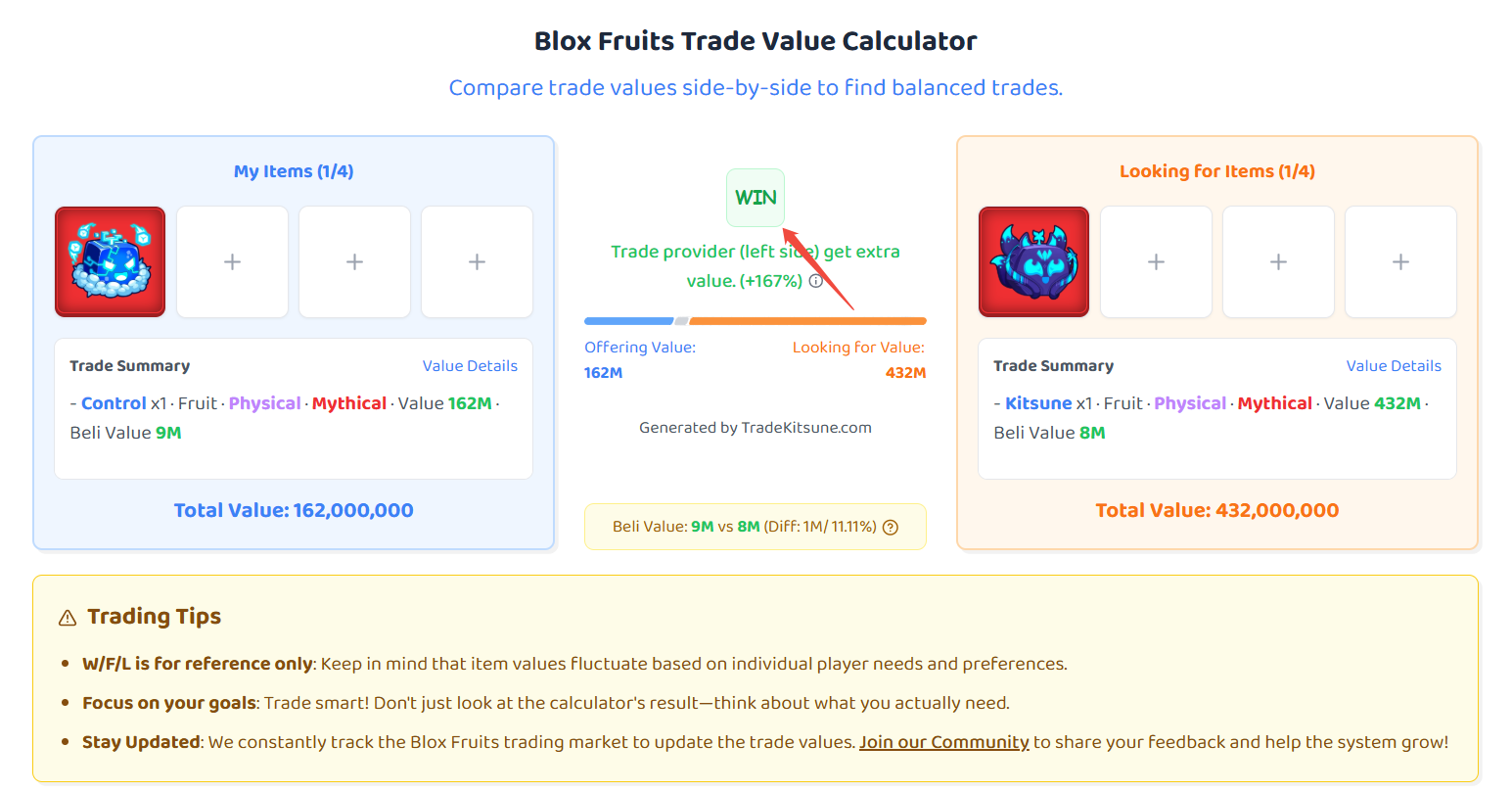Click the blue offering portion of value bar
This screenshot has width=1512, height=792.
point(628,321)
